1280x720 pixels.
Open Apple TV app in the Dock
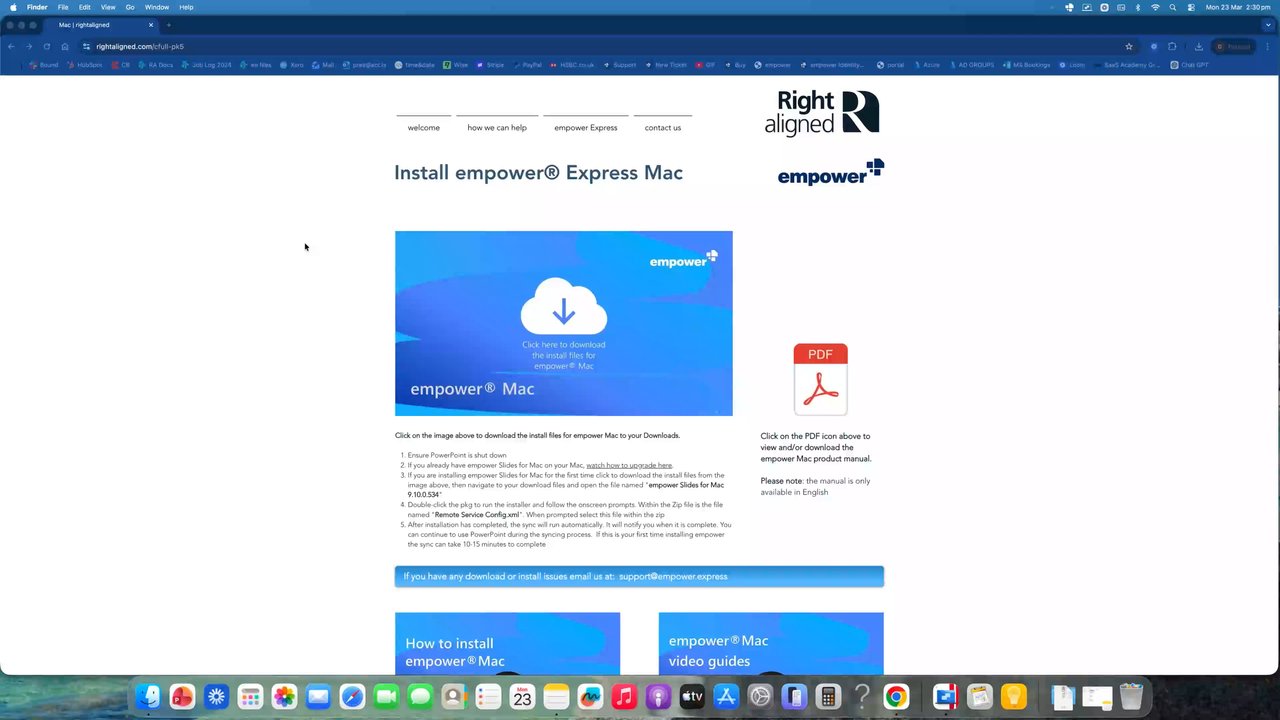[x=692, y=696]
